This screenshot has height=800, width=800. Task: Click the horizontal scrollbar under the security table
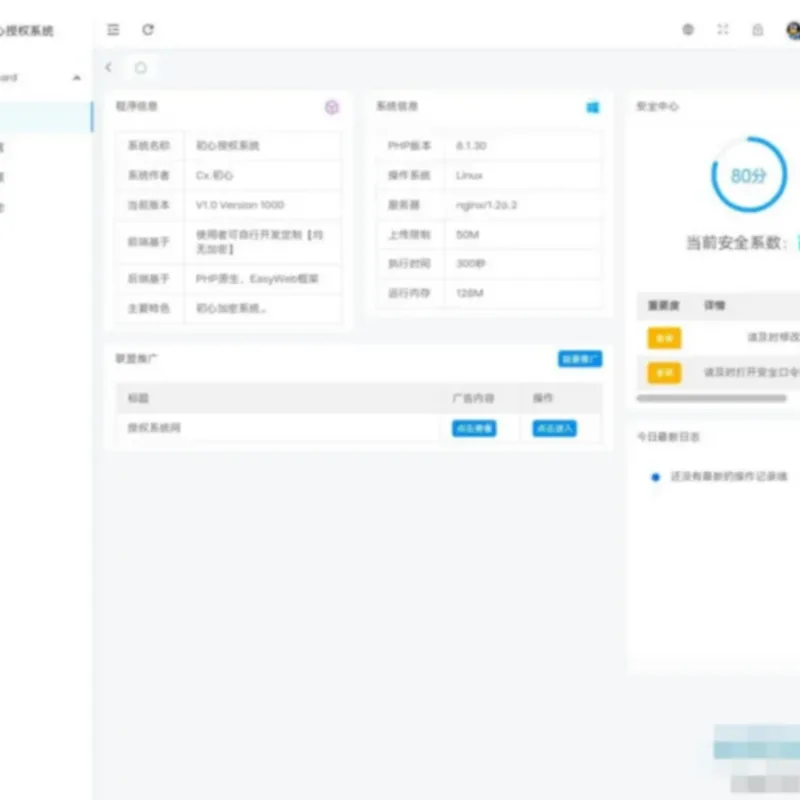pyautogui.click(x=711, y=398)
